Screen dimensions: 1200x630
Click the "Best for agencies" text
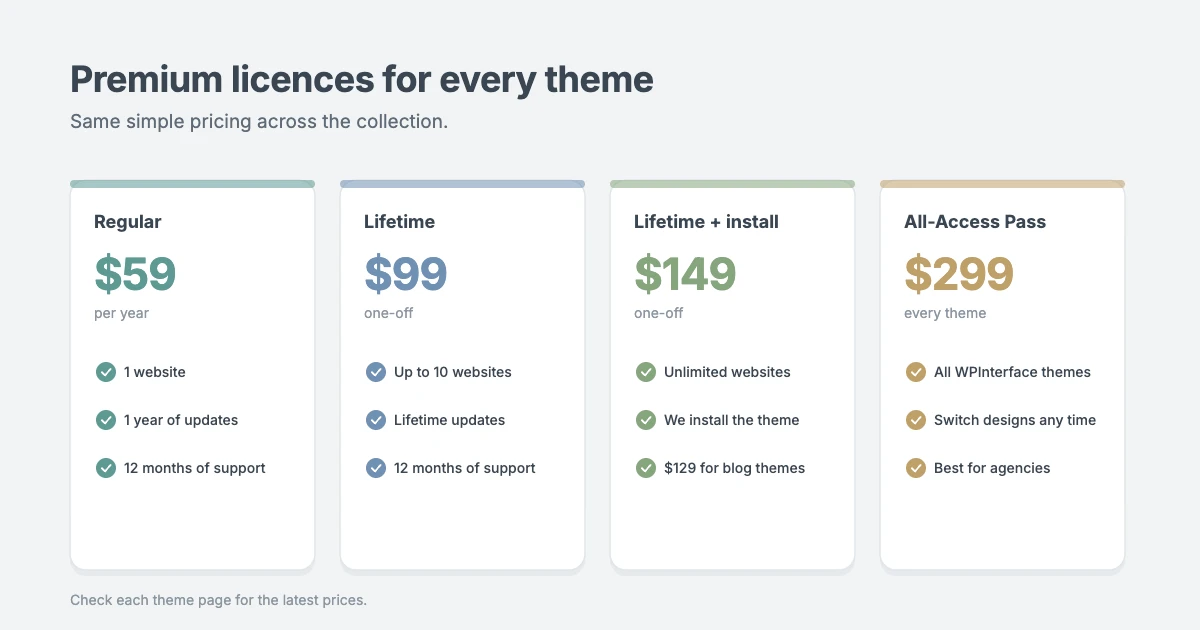tap(992, 468)
